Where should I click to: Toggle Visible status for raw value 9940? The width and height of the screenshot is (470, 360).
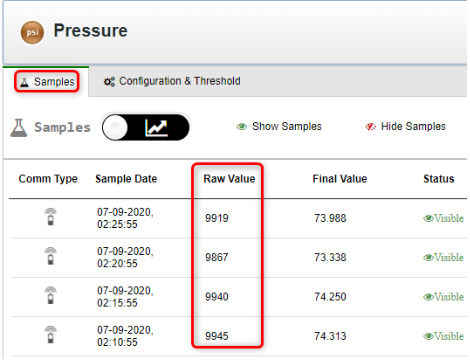coord(443,297)
